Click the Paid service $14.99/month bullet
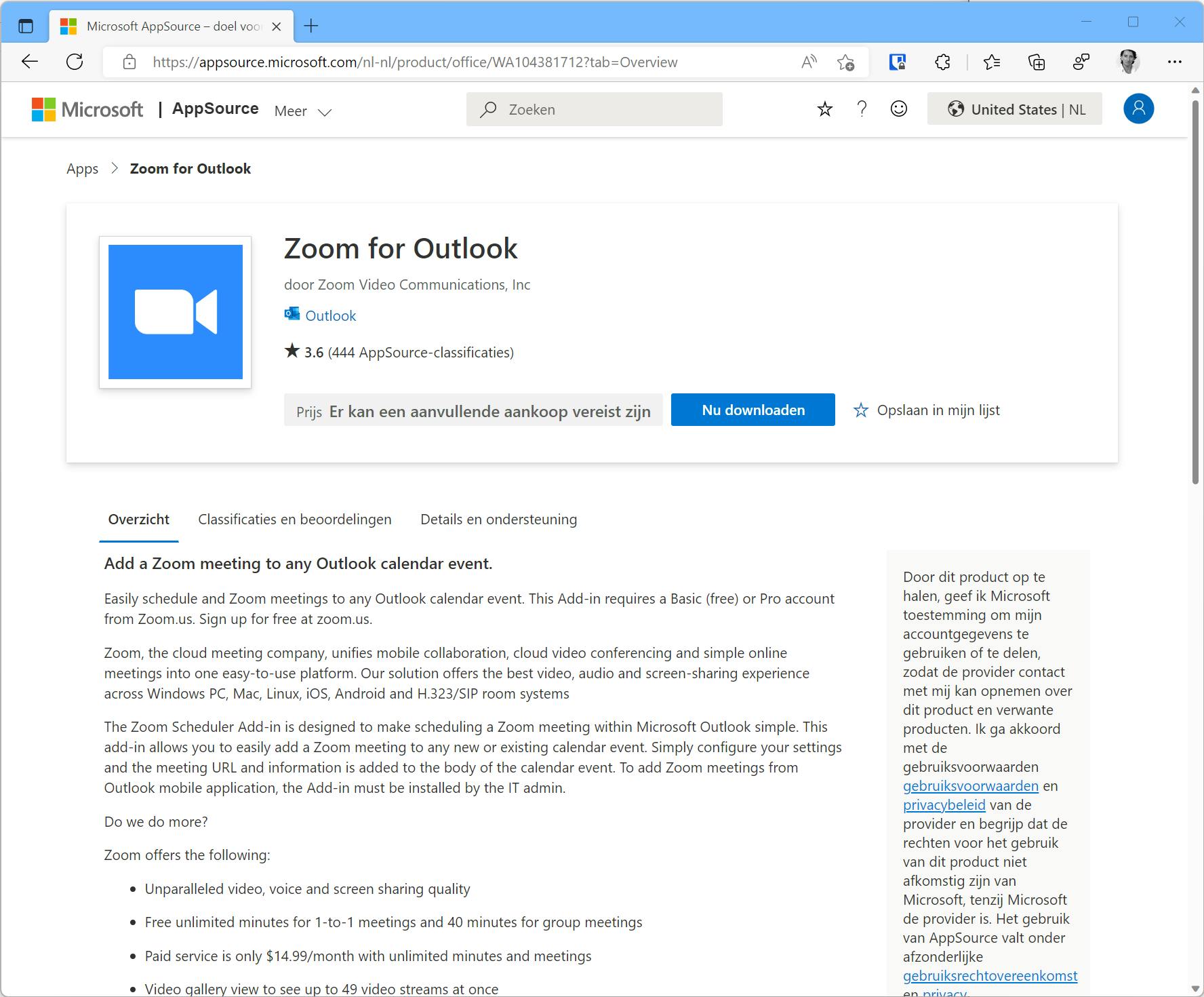1204x997 pixels. click(368, 956)
